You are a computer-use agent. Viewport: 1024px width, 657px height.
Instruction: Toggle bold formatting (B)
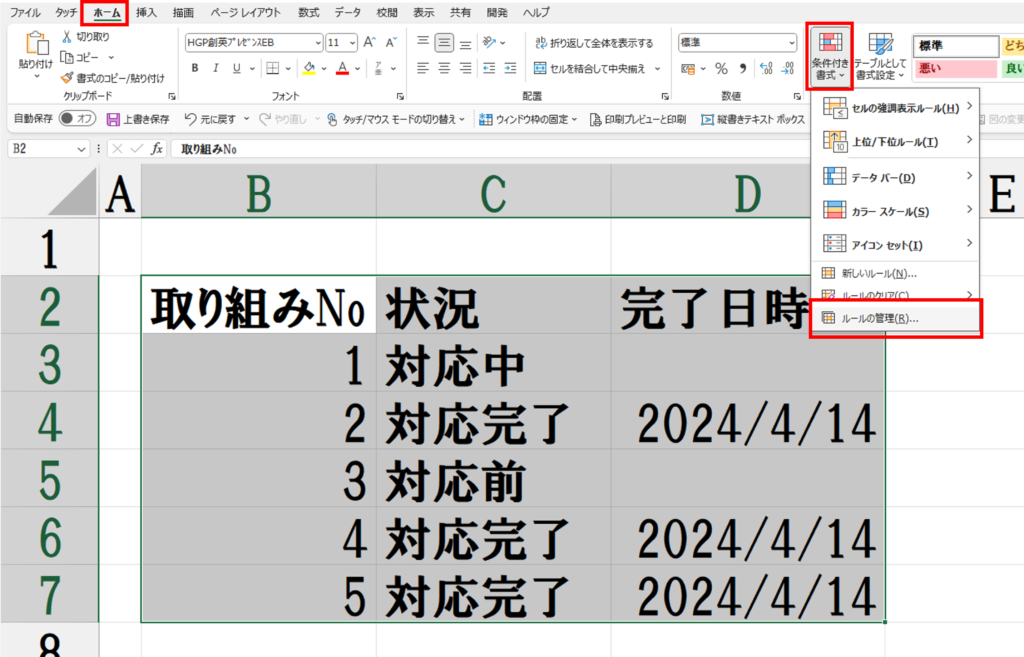click(x=195, y=68)
